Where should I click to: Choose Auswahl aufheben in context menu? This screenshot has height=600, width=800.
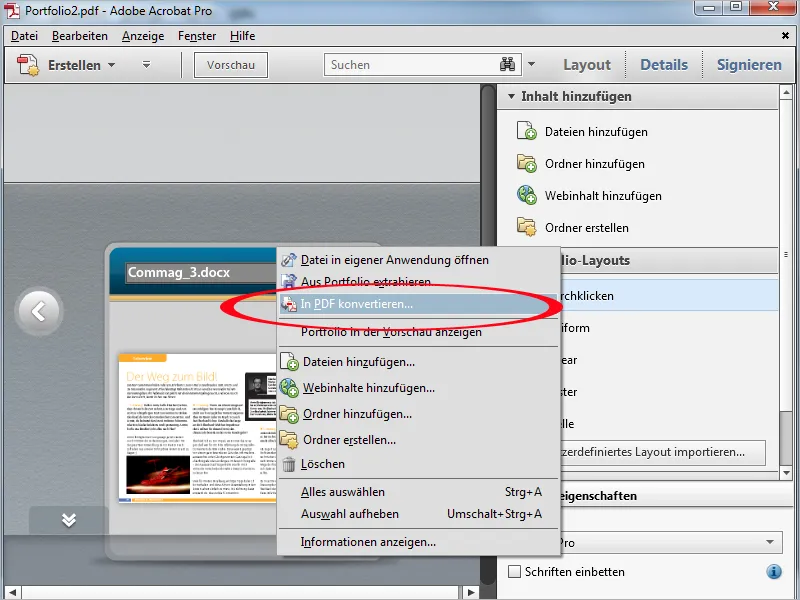[418, 514]
